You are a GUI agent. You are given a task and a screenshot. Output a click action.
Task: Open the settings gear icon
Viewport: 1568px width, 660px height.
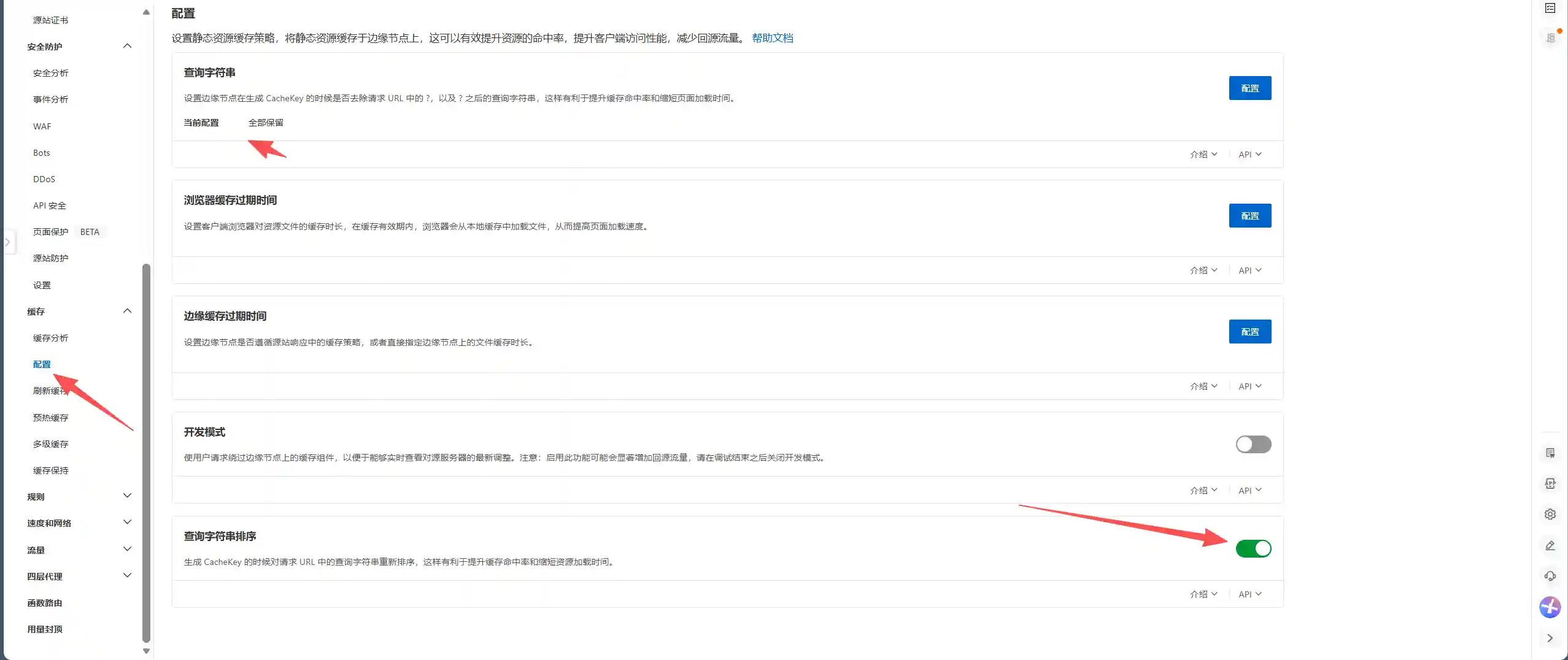click(x=1550, y=514)
